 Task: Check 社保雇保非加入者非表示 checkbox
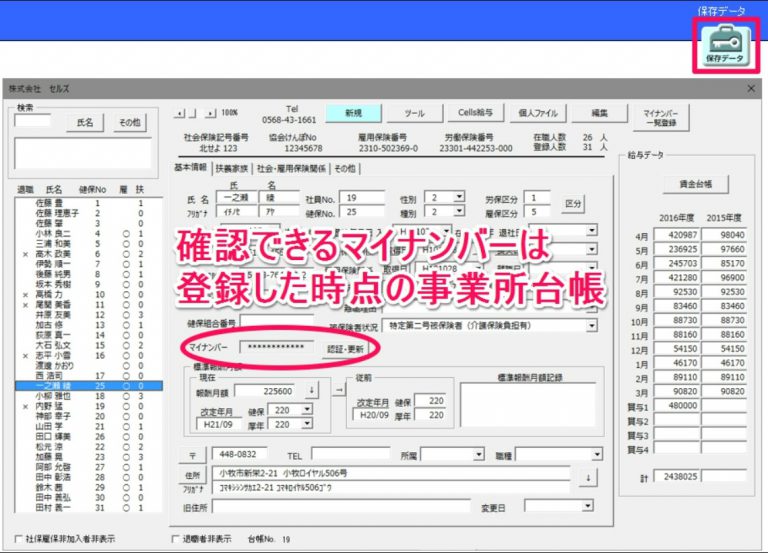coord(19,539)
